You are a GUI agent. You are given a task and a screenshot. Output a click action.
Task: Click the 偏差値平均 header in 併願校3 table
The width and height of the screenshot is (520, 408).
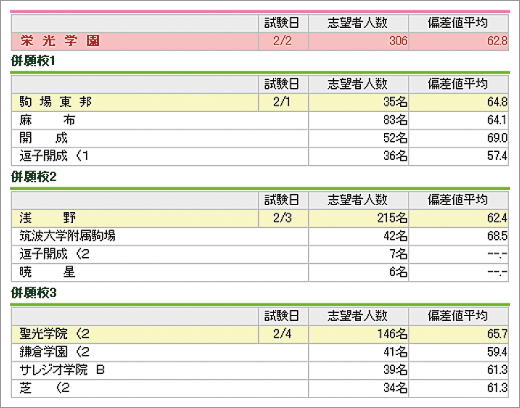(458, 316)
